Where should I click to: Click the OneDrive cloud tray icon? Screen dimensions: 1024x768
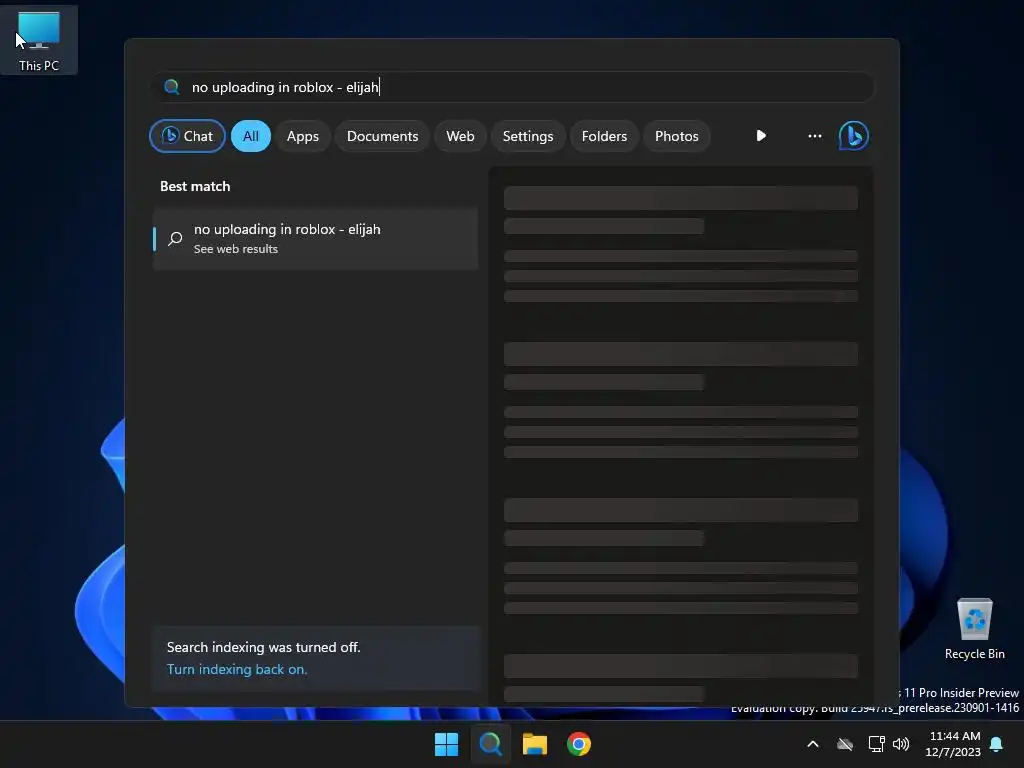tap(845, 744)
